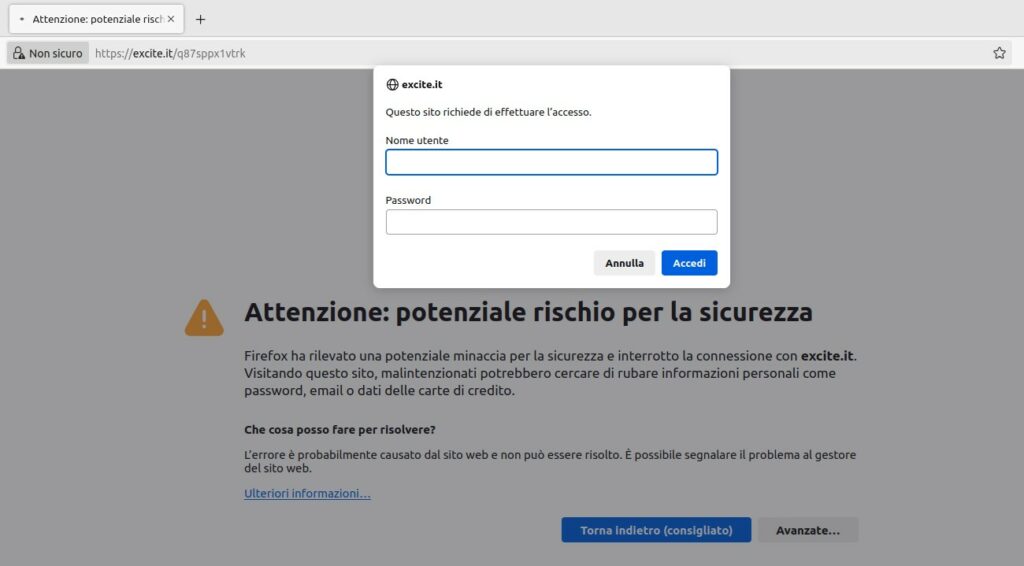The height and width of the screenshot is (566, 1024).
Task: Open the "Ulteriori informazioni…" link
Action: [x=307, y=494]
